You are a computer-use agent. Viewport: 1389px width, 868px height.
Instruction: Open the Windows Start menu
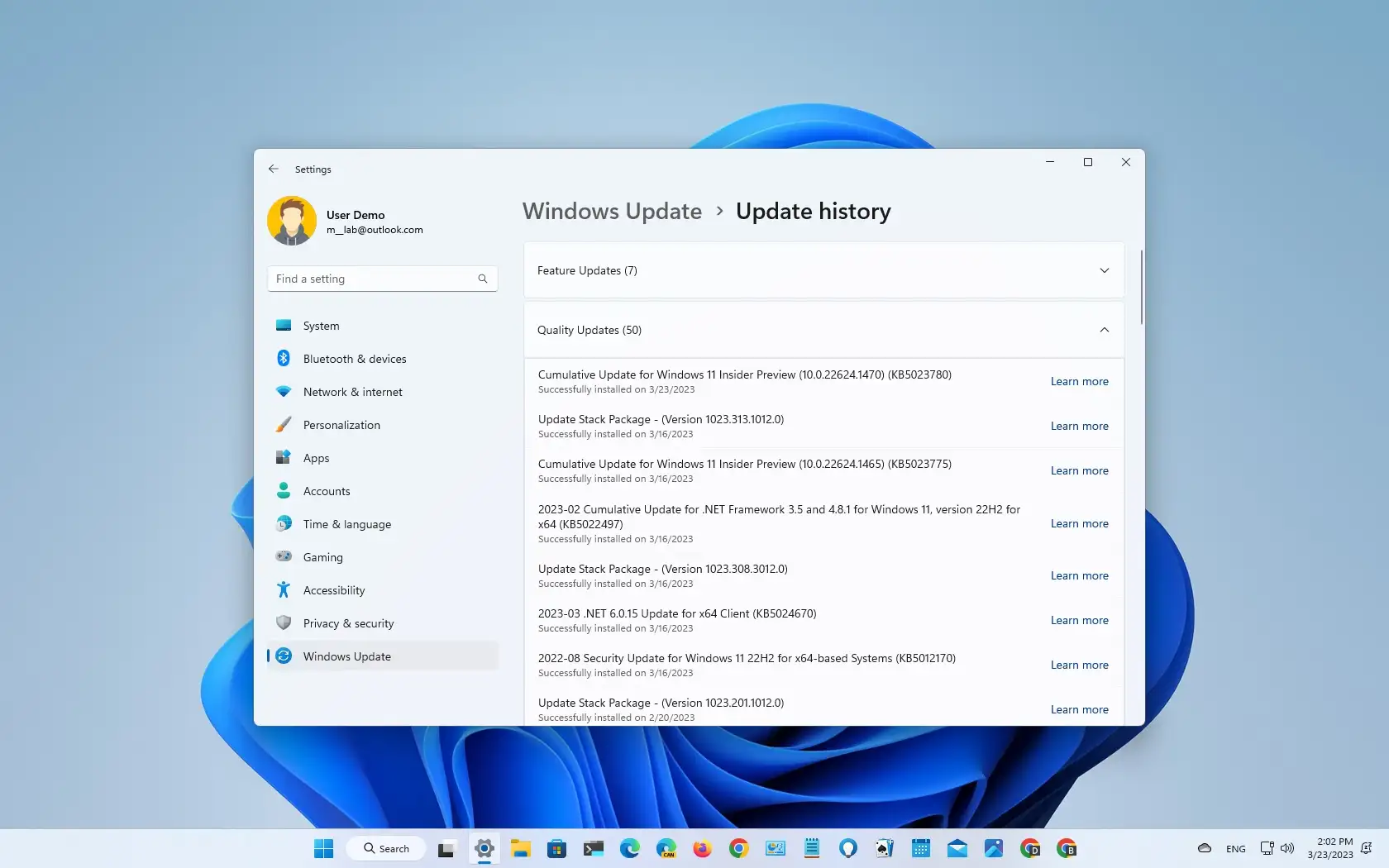coord(324,848)
